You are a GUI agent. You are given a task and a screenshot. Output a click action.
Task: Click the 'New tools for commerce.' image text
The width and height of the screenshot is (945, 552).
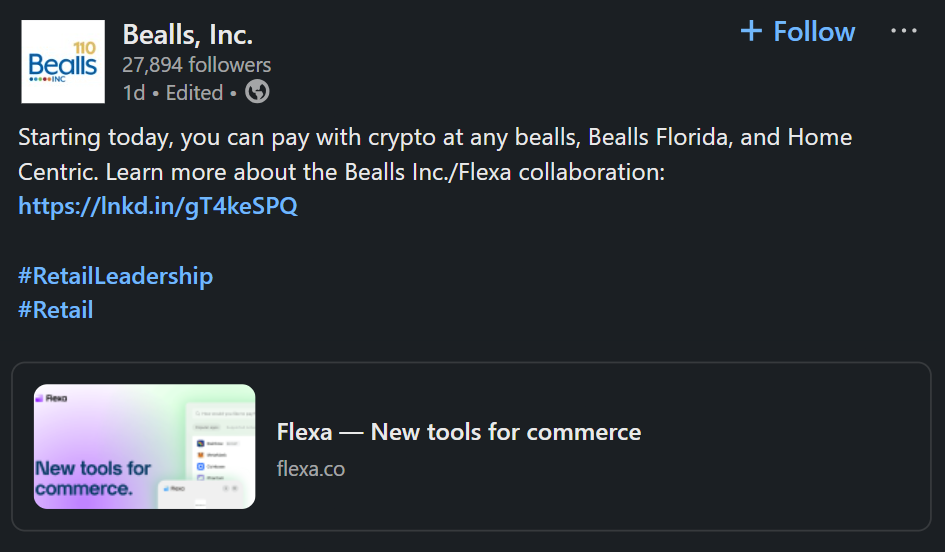pos(93,478)
